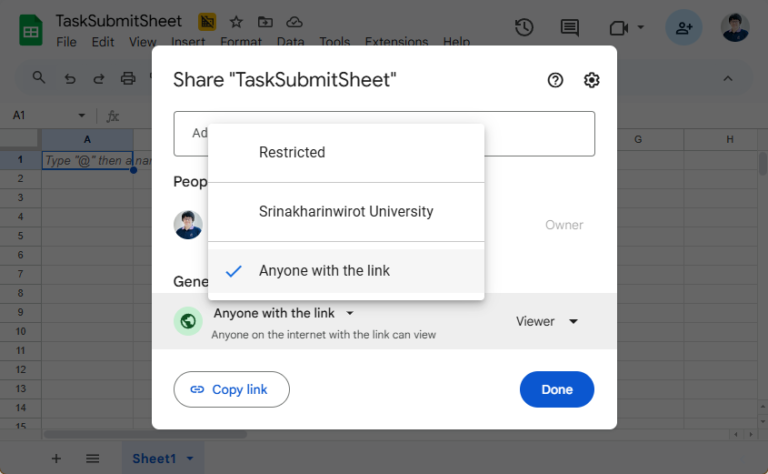This screenshot has height=474, width=768.
Task: Open the File menu
Action: [66, 42]
